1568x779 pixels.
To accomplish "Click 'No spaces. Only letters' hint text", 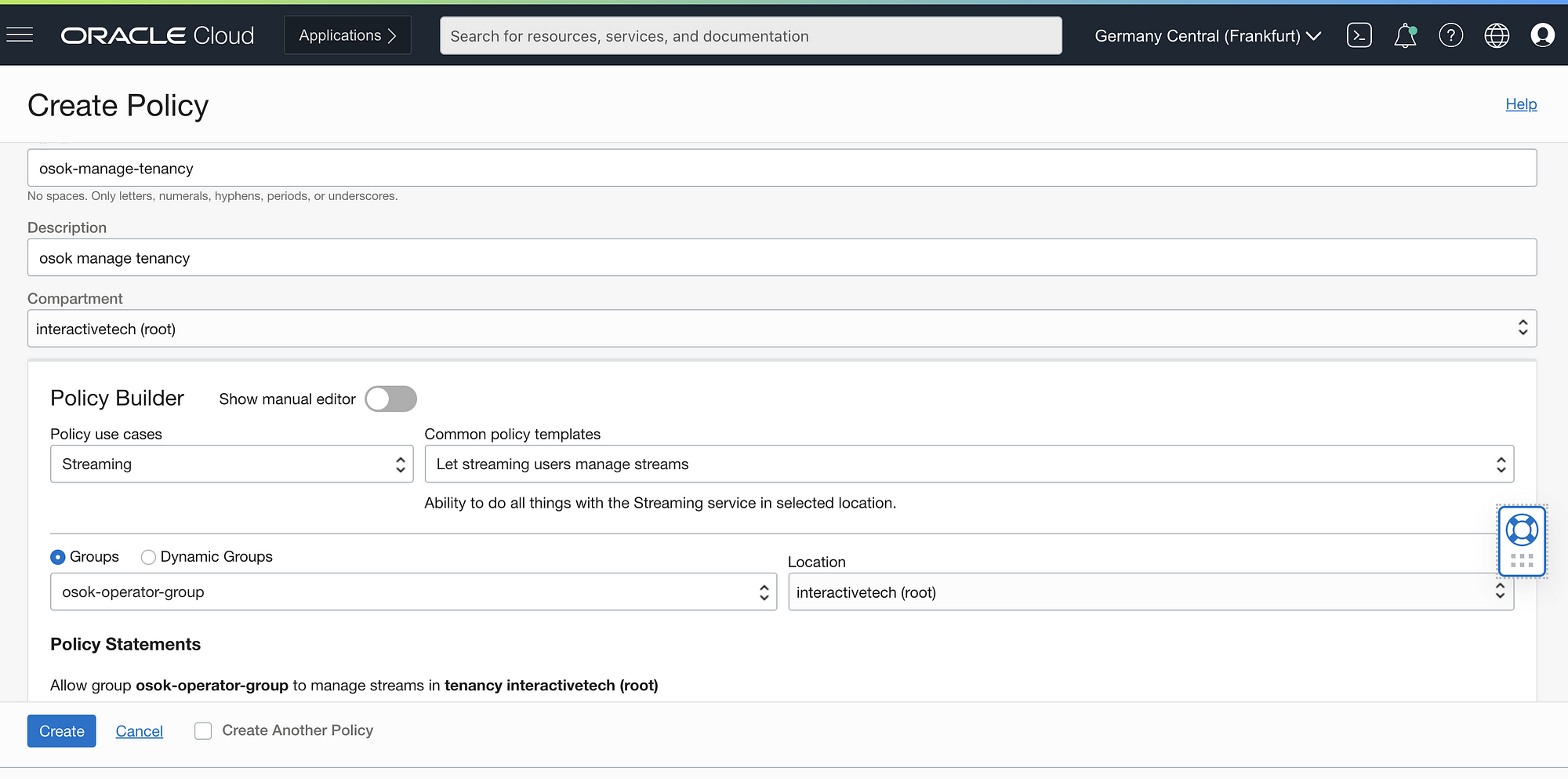I will point(212,196).
